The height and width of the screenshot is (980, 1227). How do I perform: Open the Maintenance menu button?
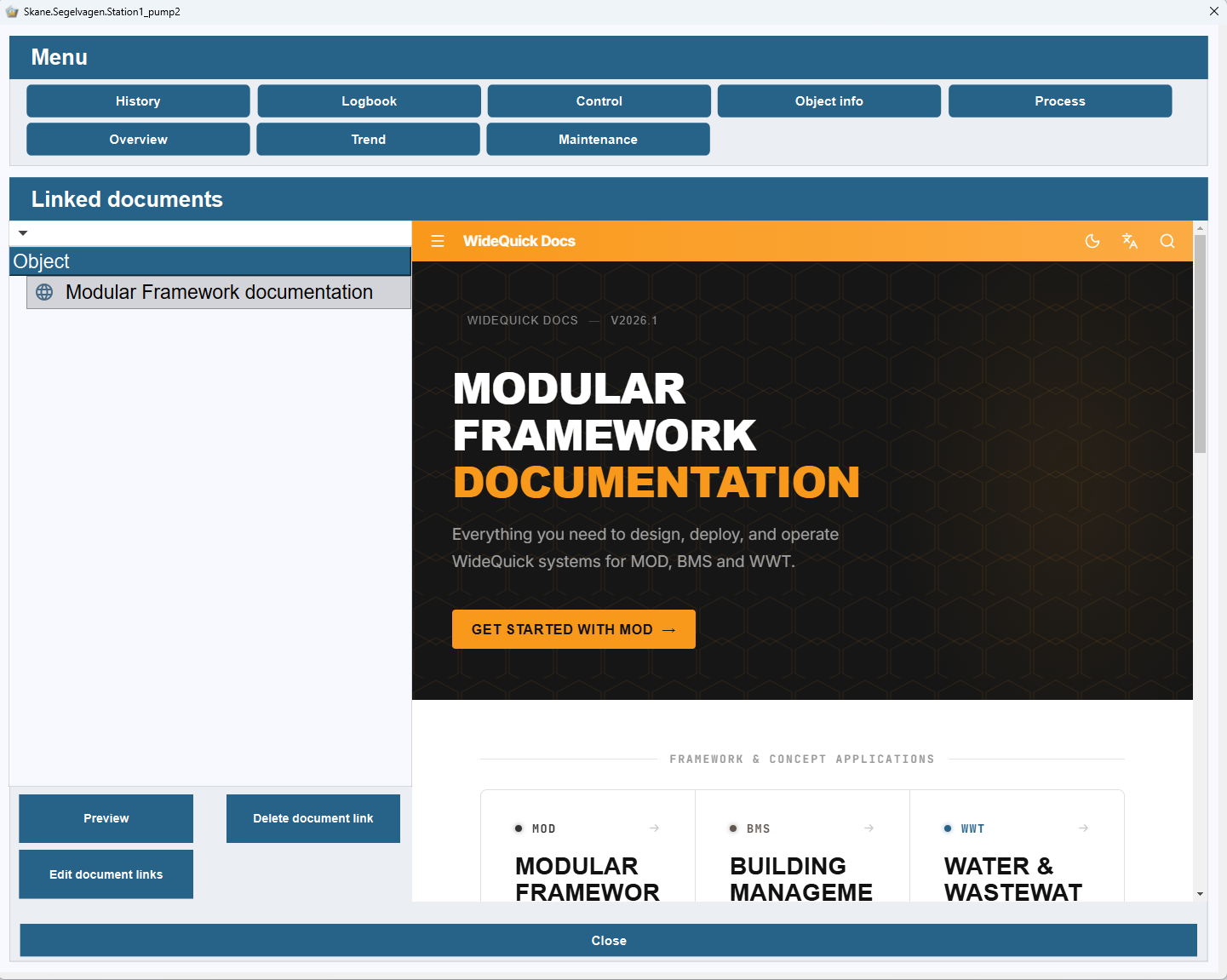point(598,139)
